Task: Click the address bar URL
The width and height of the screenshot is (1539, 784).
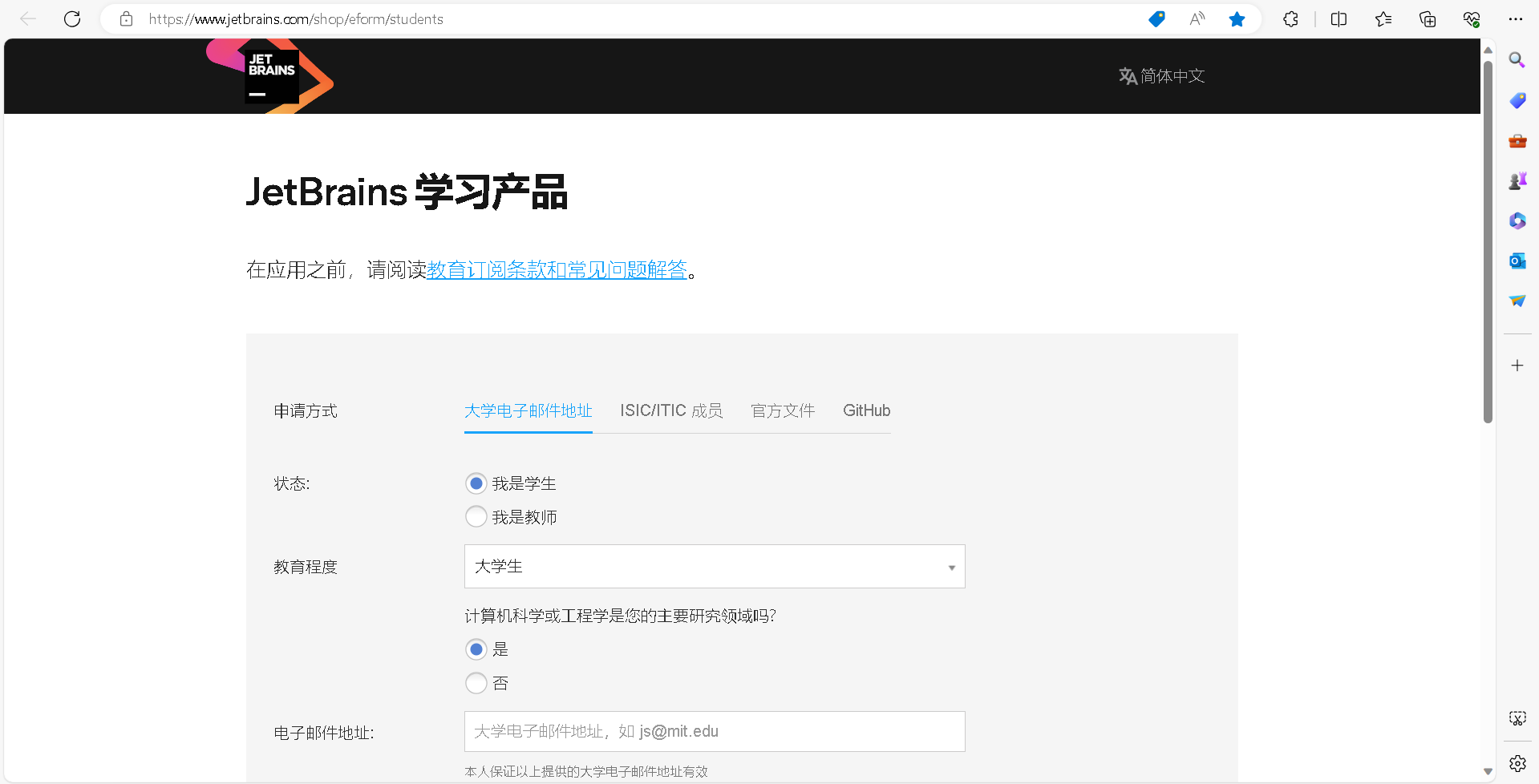Action: [x=296, y=19]
